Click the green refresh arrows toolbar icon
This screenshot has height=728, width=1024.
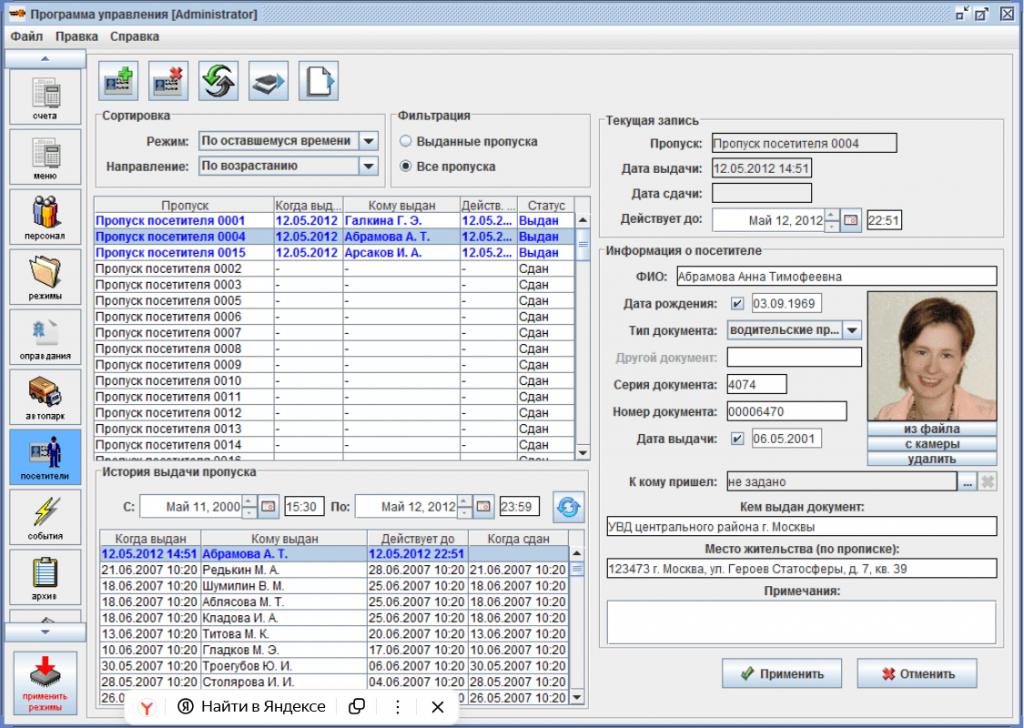pyautogui.click(x=219, y=82)
